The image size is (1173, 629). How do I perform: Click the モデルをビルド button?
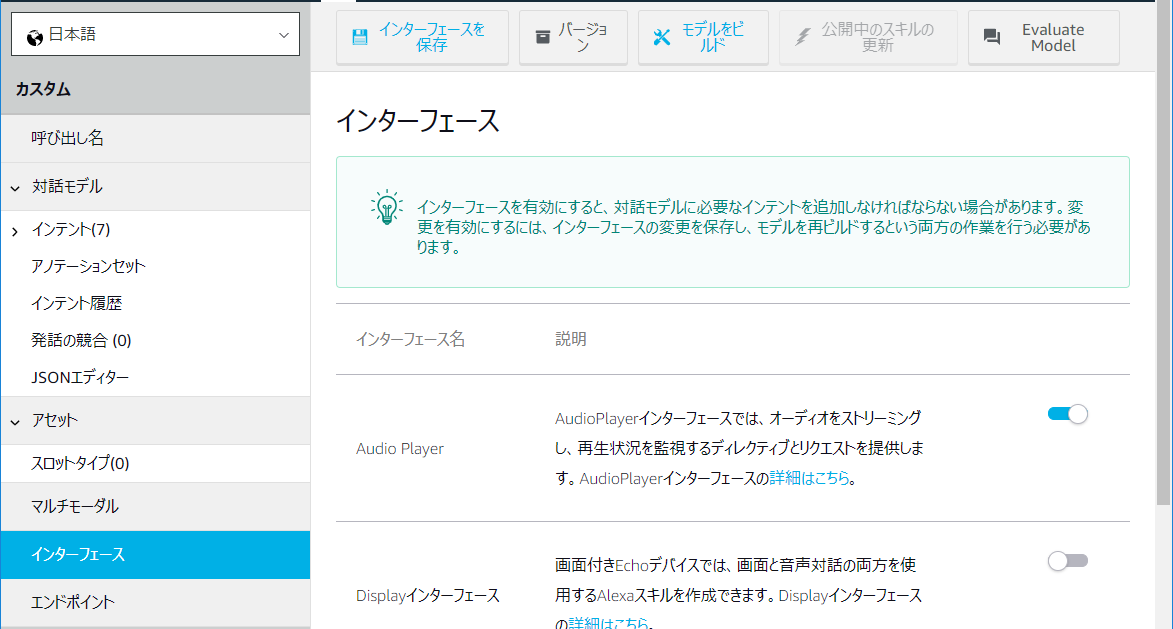click(703, 37)
